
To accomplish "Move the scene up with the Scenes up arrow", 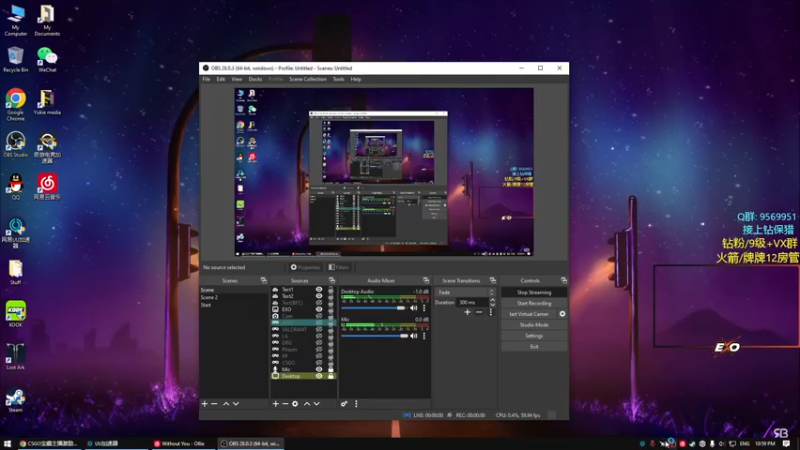I will (x=226, y=404).
